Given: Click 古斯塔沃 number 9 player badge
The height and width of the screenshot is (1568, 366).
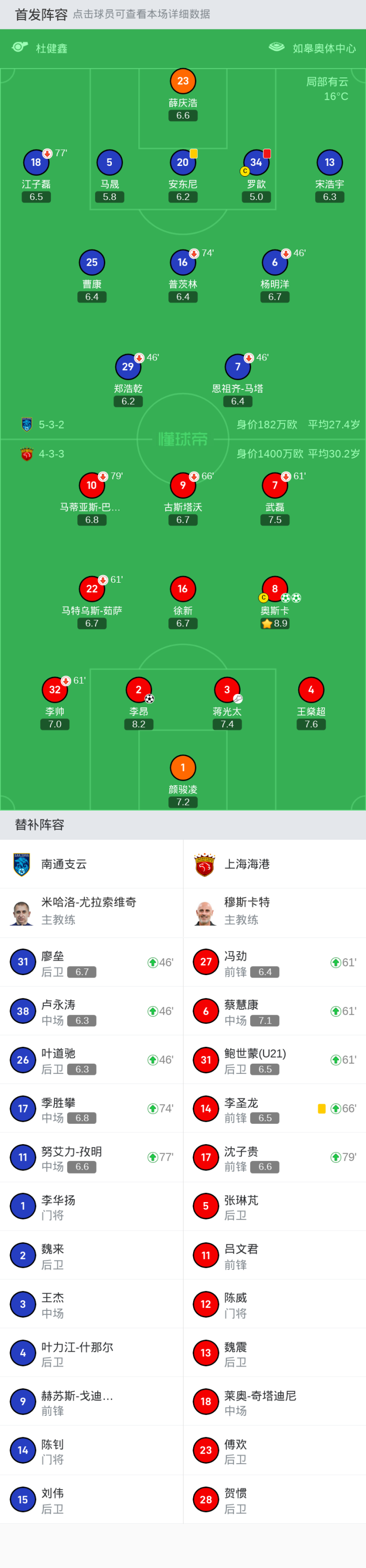Looking at the screenshot, I should [x=183, y=485].
